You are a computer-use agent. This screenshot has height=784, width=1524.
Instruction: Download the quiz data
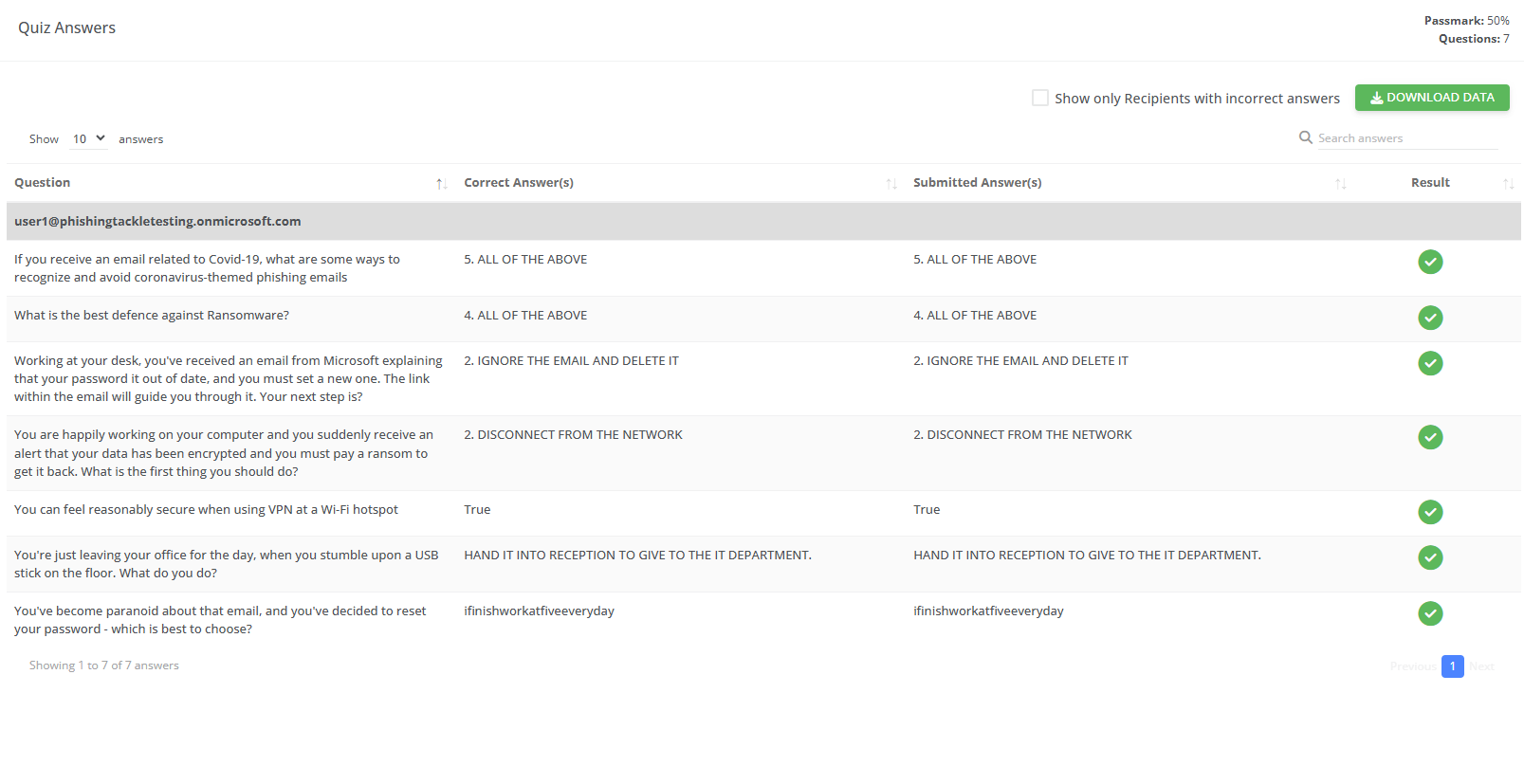[x=1432, y=98]
